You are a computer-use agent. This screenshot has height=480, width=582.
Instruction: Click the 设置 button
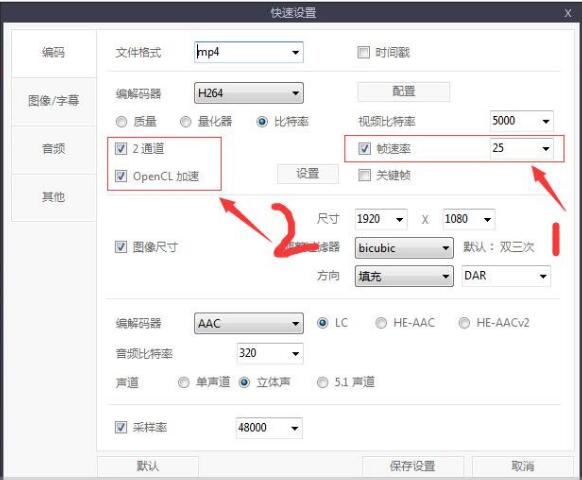(x=308, y=173)
